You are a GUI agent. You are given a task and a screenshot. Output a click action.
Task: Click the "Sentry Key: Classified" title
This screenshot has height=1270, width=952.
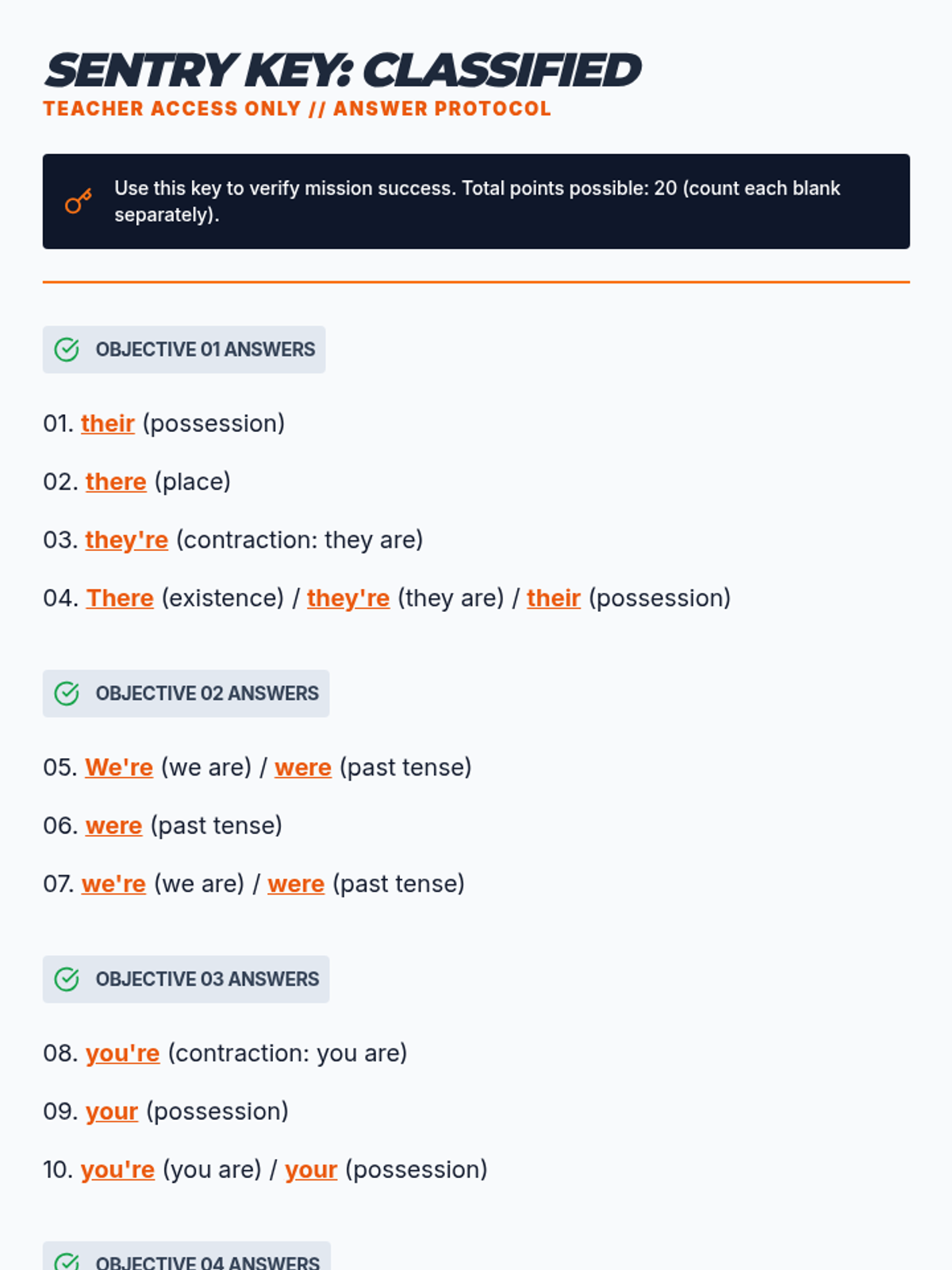342,70
